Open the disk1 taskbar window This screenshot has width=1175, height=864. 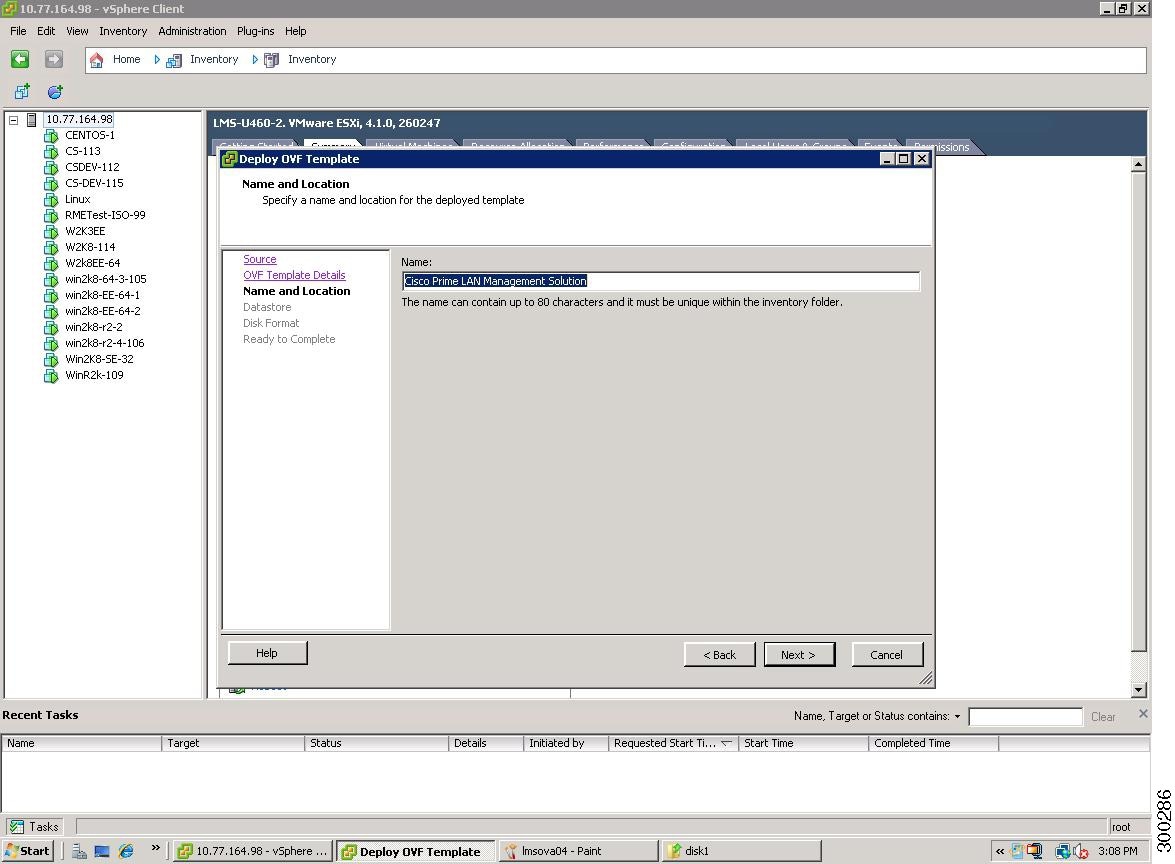pos(741,851)
